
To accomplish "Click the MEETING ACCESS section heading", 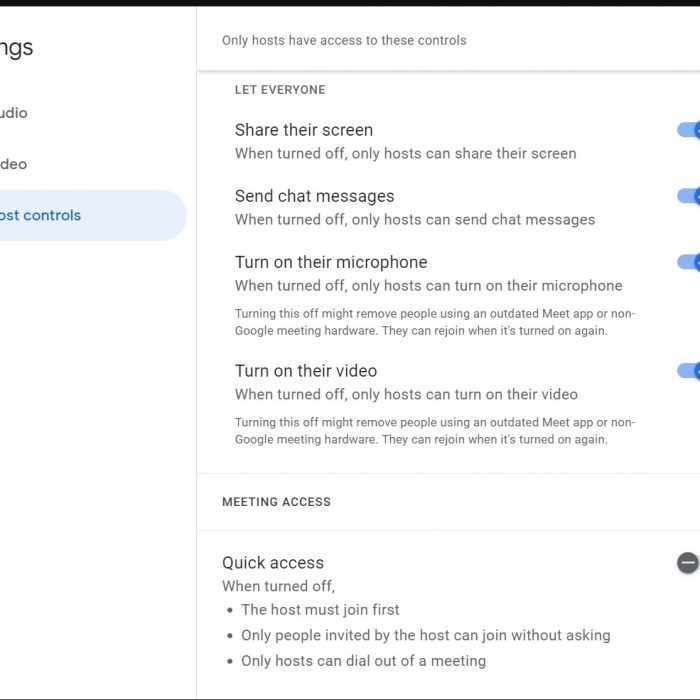I will tap(276, 502).
